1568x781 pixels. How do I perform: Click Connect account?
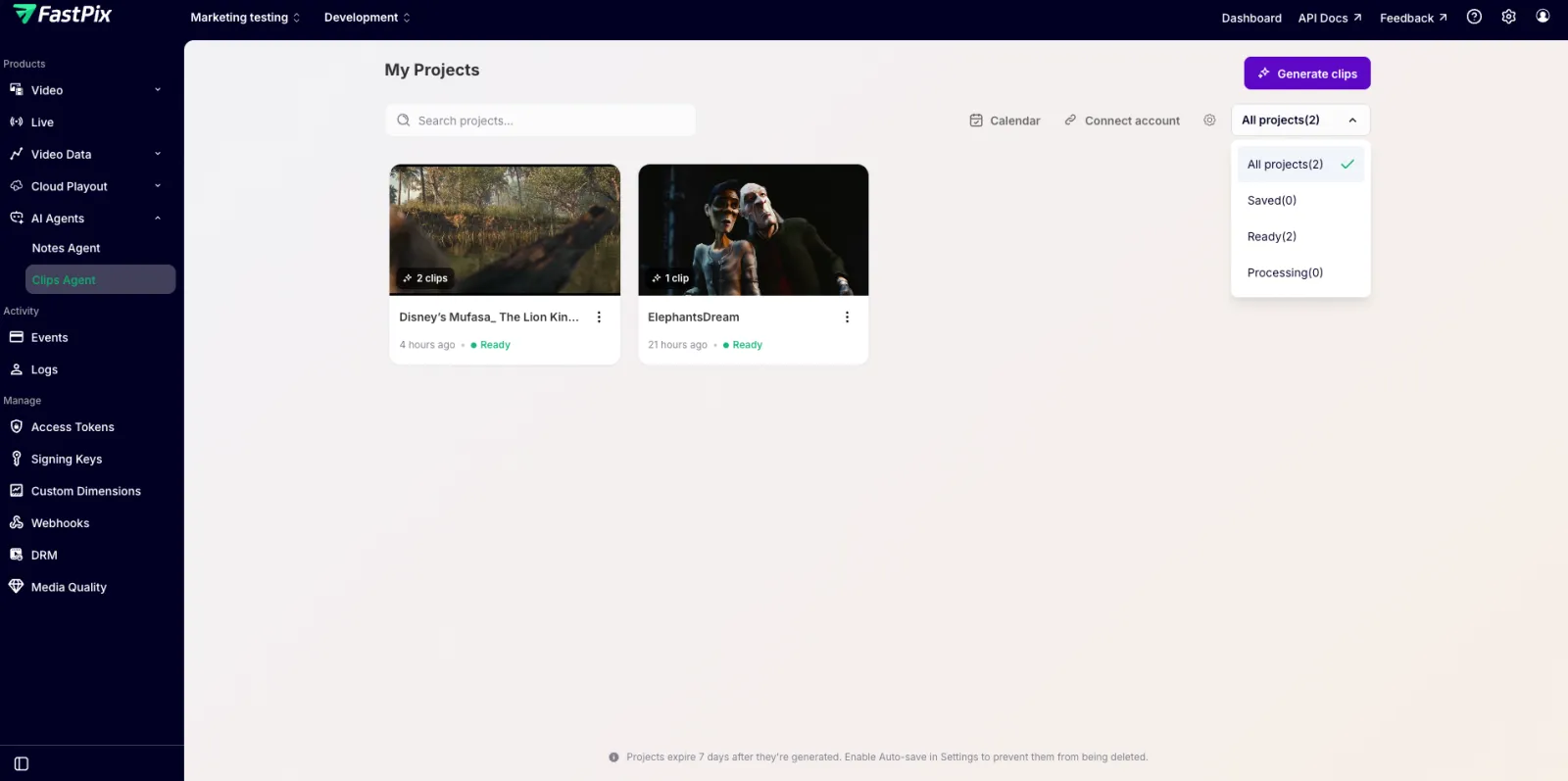pos(1122,121)
